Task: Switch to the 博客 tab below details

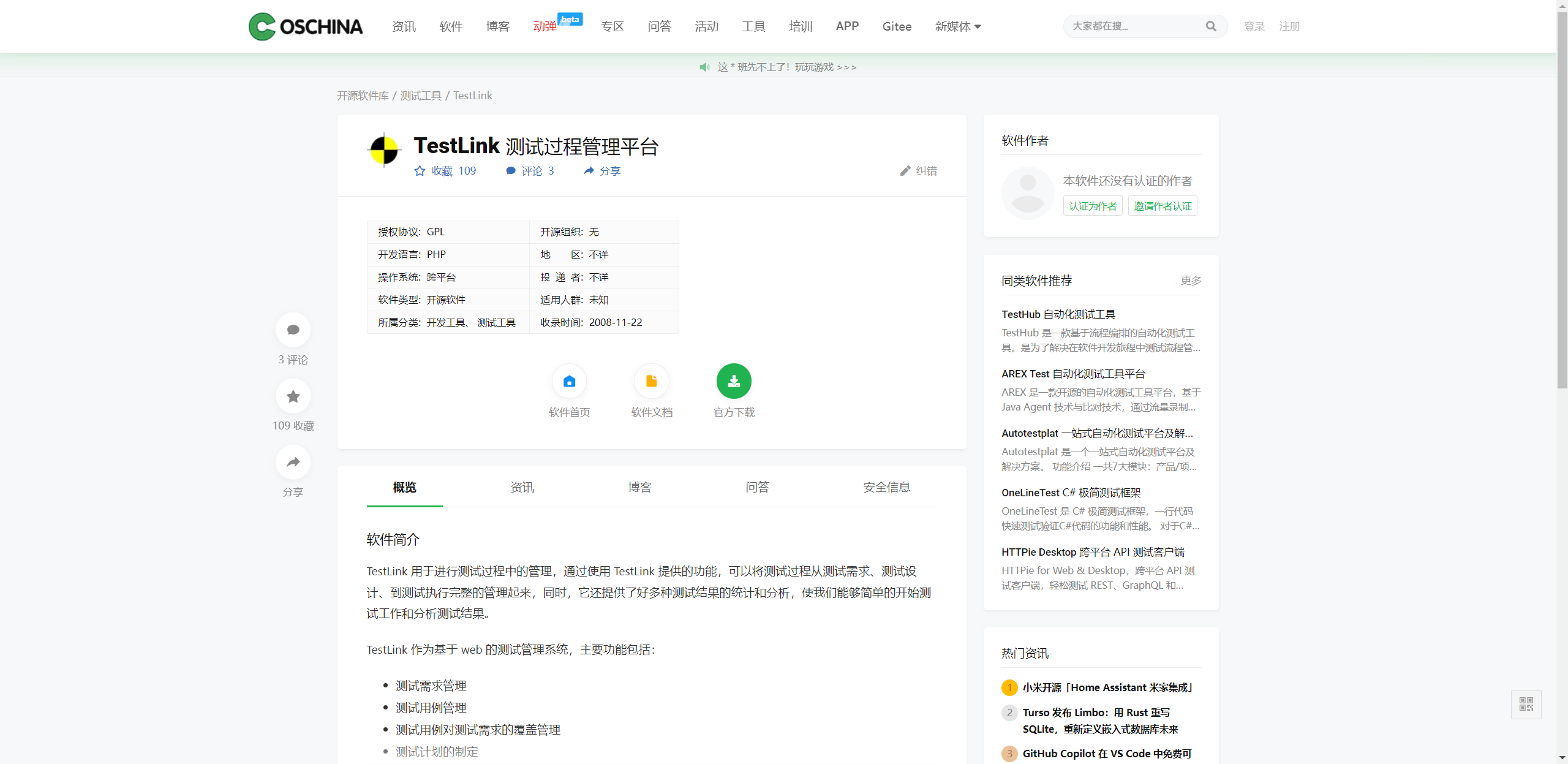Action: click(x=640, y=487)
